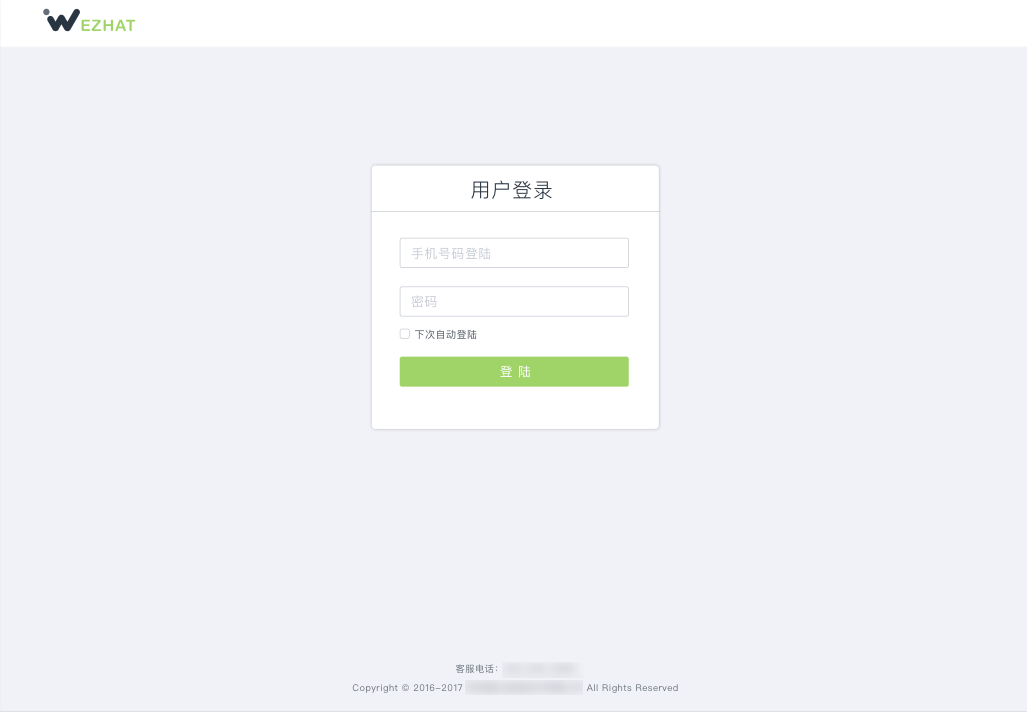This screenshot has width=1027, height=712.
Task: Click empty area below the 登陆 button
Action: [x=515, y=407]
